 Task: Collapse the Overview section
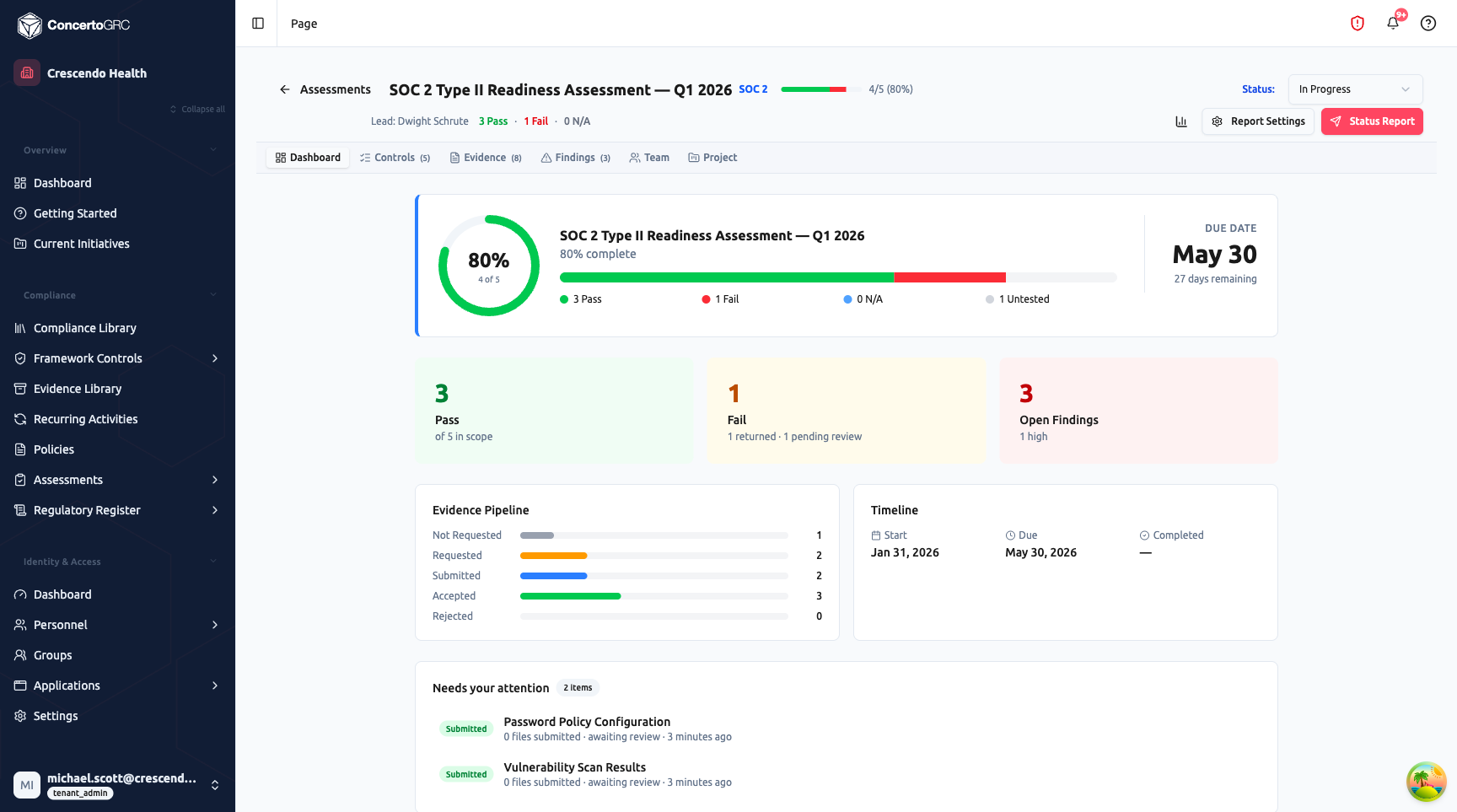click(x=213, y=150)
